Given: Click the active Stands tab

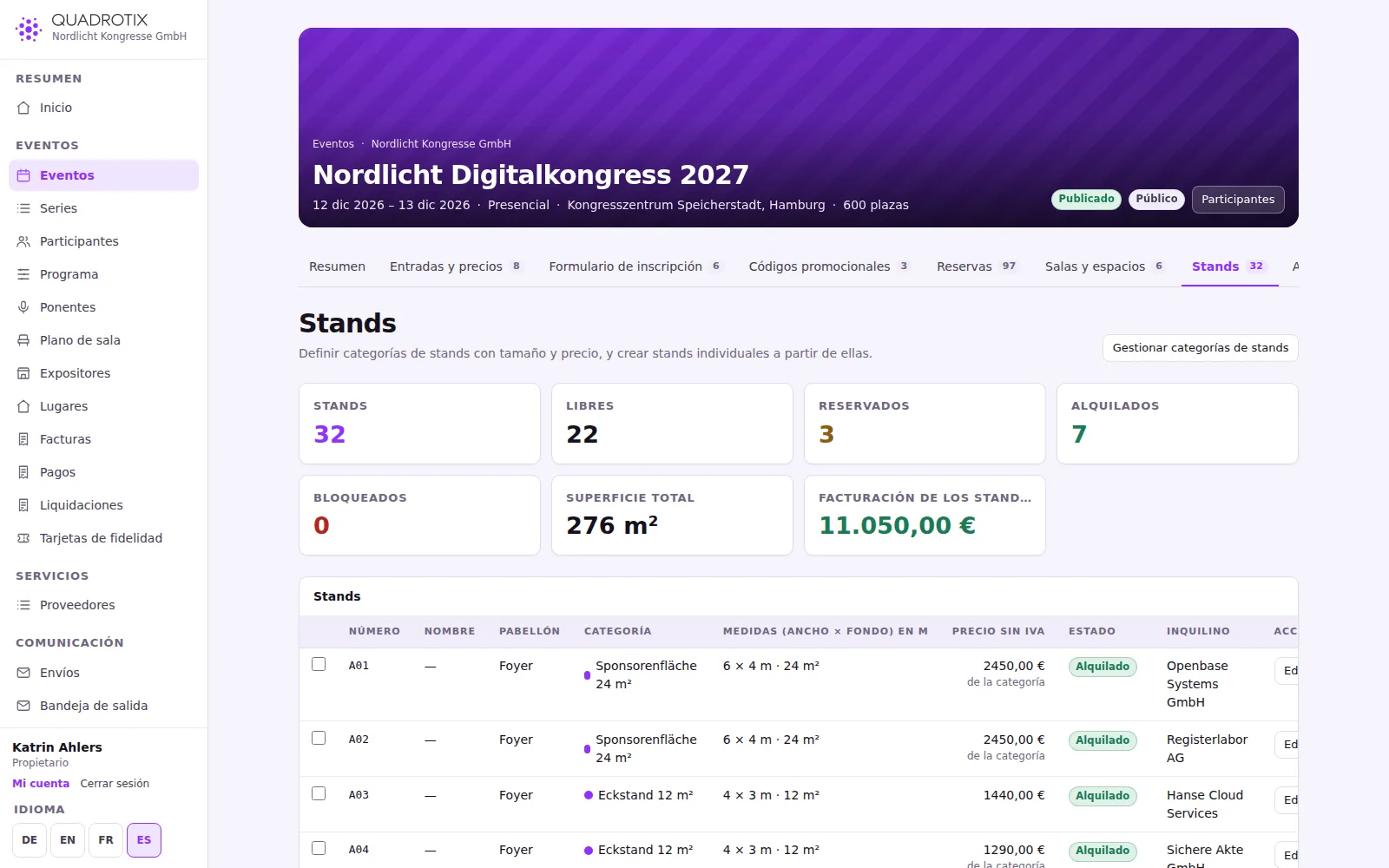Looking at the screenshot, I should coord(1229,266).
